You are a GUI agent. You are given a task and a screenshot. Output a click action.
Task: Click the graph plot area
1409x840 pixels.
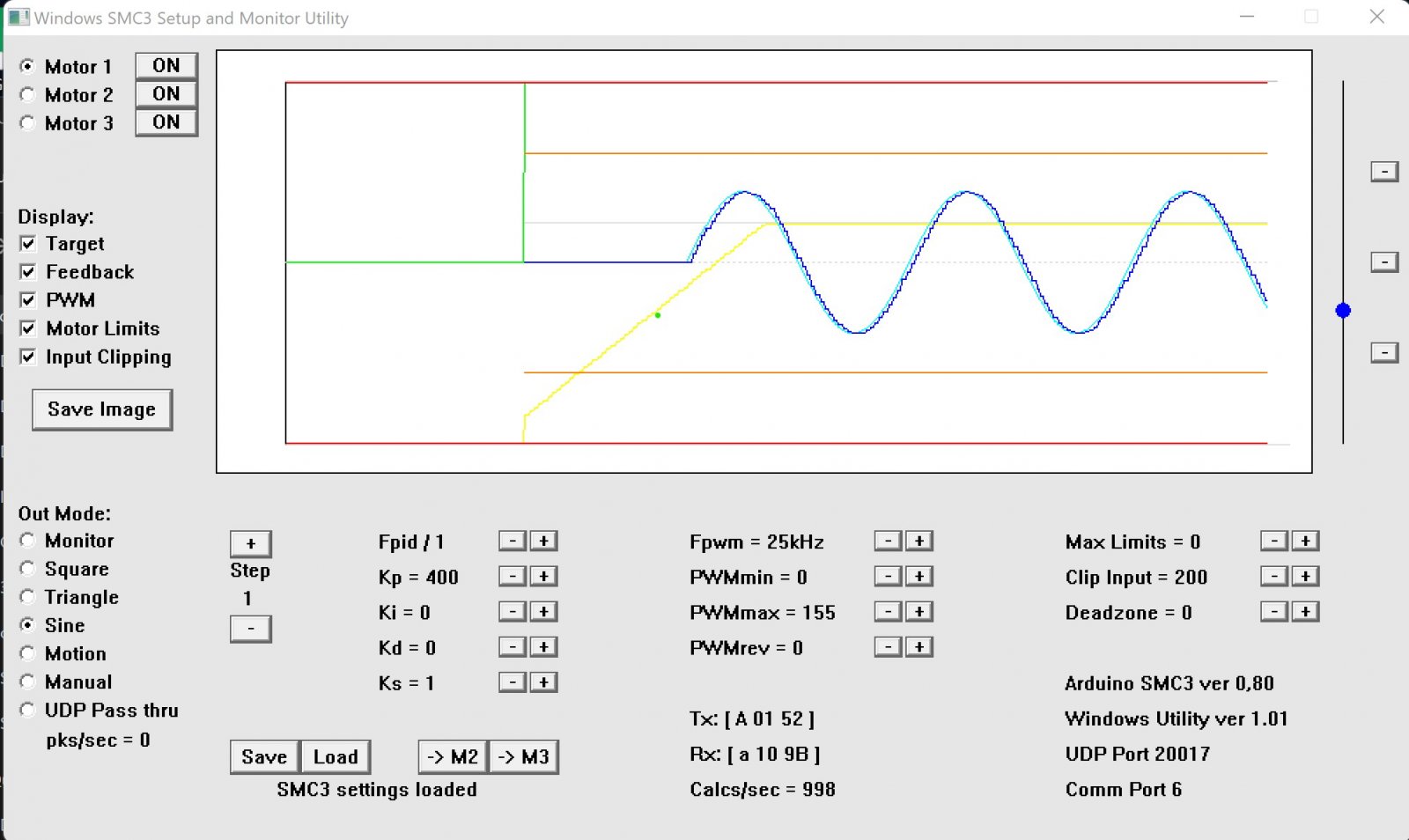click(x=764, y=262)
